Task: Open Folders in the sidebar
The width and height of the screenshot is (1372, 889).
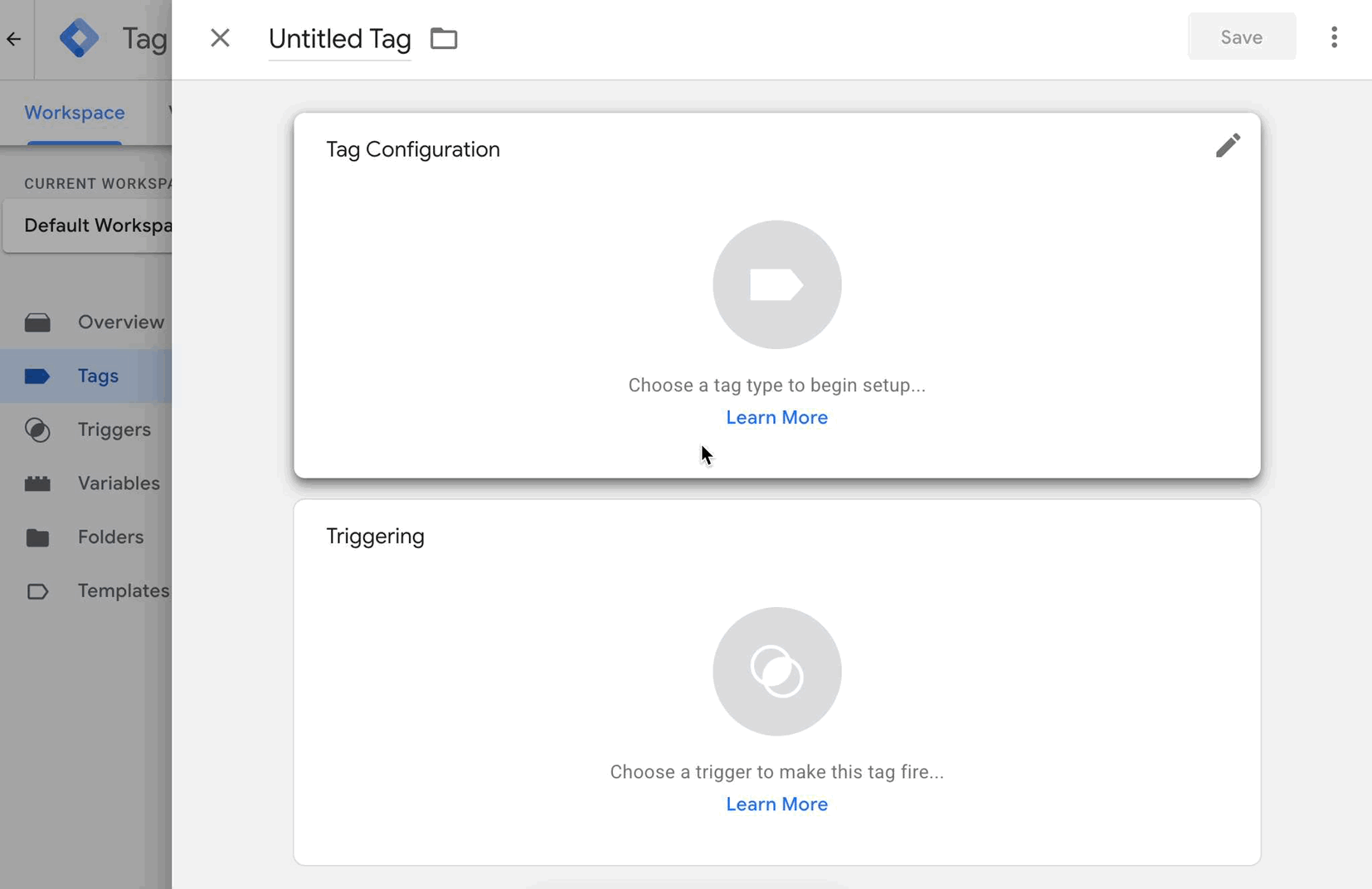Action: 110,537
